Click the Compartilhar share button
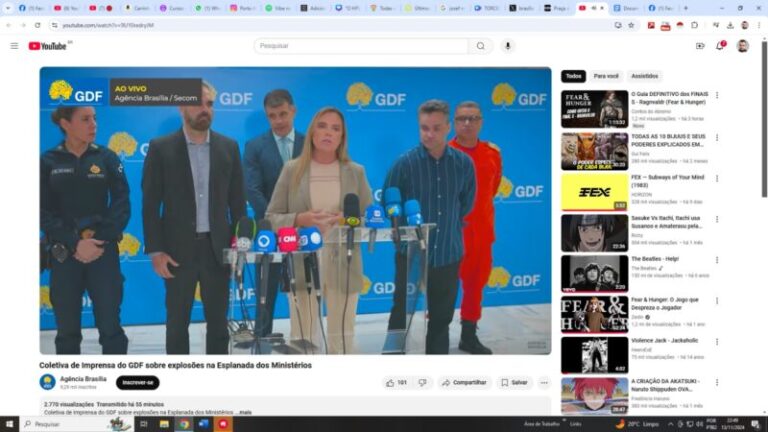 pyautogui.click(x=464, y=382)
